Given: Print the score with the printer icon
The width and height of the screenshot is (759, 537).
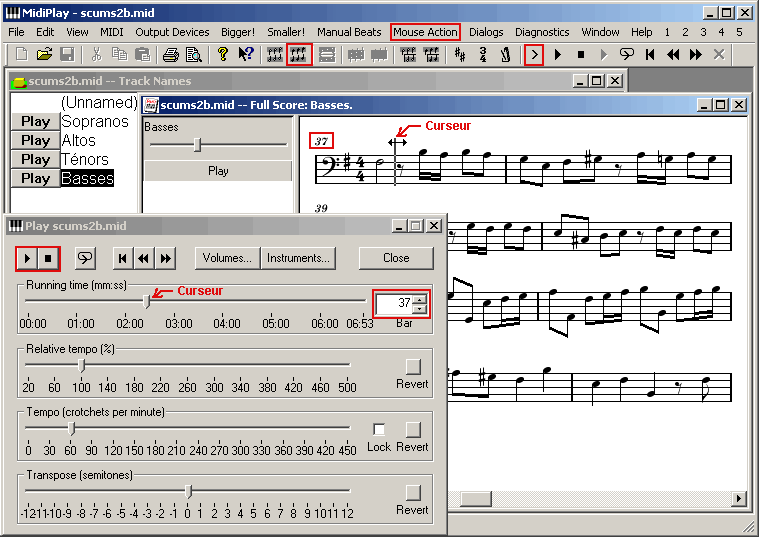Looking at the screenshot, I should pyautogui.click(x=171, y=54).
